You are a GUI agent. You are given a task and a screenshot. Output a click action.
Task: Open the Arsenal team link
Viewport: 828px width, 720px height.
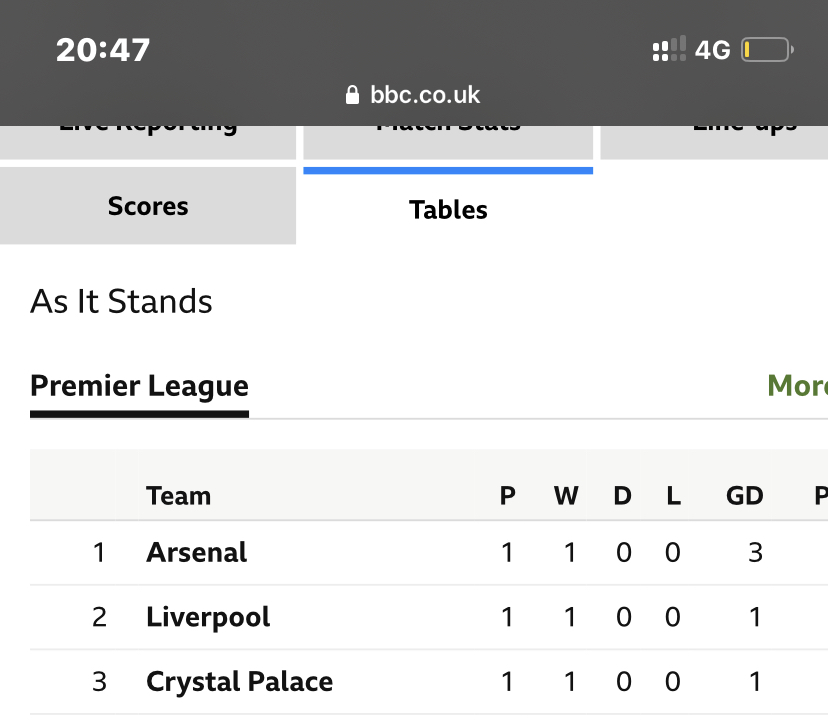[x=196, y=552]
